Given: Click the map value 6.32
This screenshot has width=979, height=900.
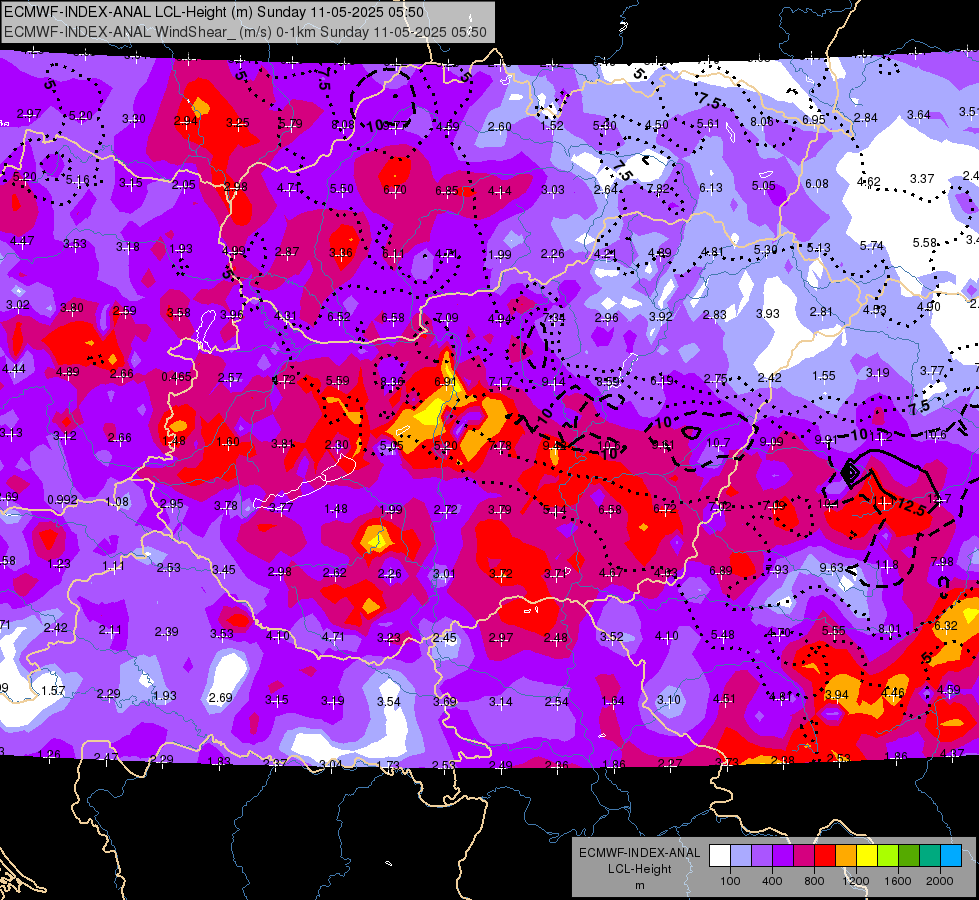Looking at the screenshot, I should point(945,625).
